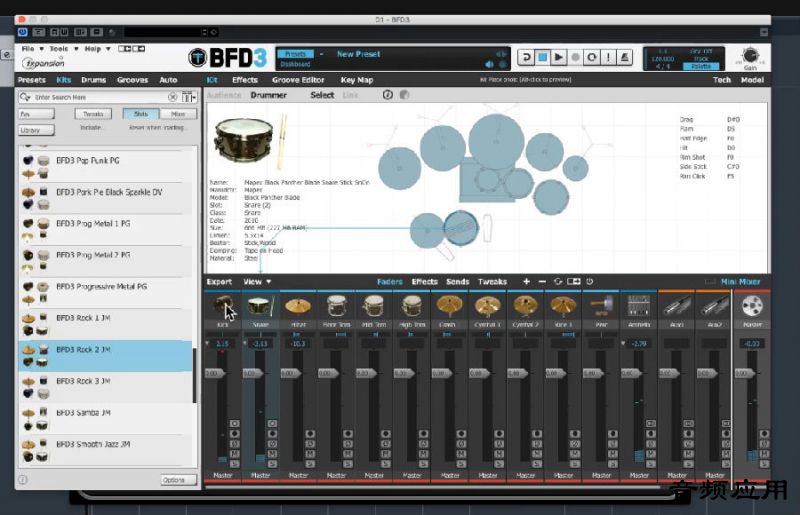Image resolution: width=800 pixels, height=515 pixels.
Task: Solo the Floor Tom channel
Action: [x=348, y=463]
